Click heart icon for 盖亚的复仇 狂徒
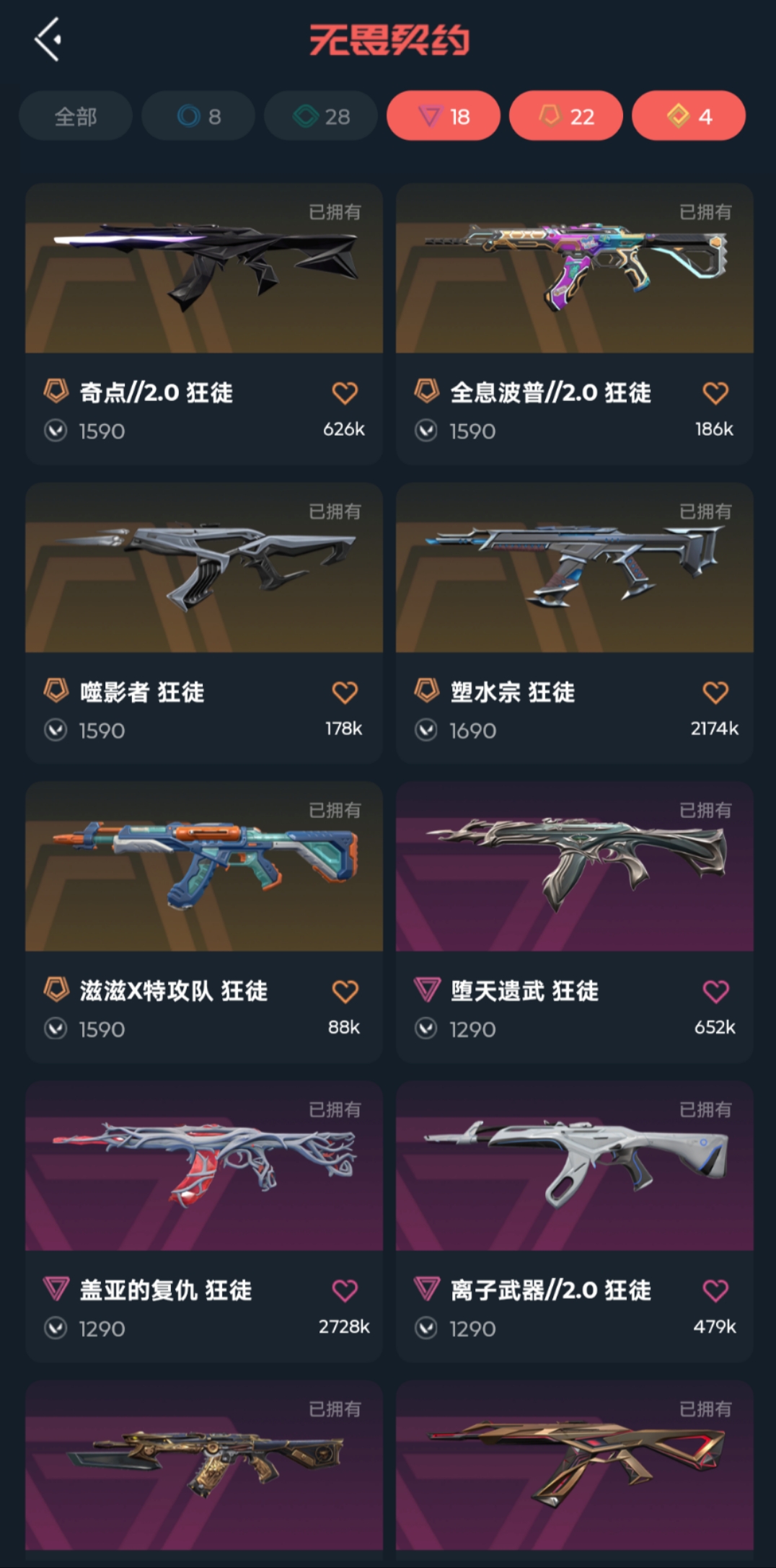 point(345,1290)
